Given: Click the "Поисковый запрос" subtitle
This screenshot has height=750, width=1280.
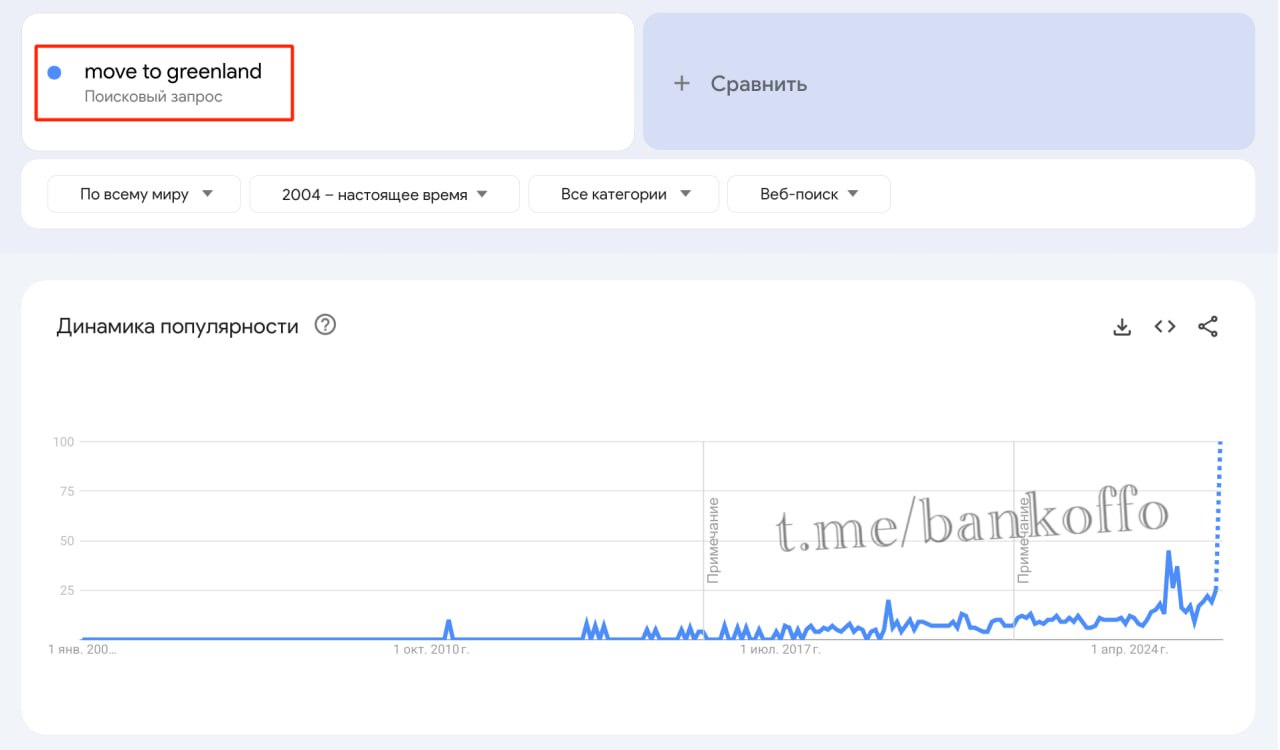Looking at the screenshot, I should [x=153, y=97].
